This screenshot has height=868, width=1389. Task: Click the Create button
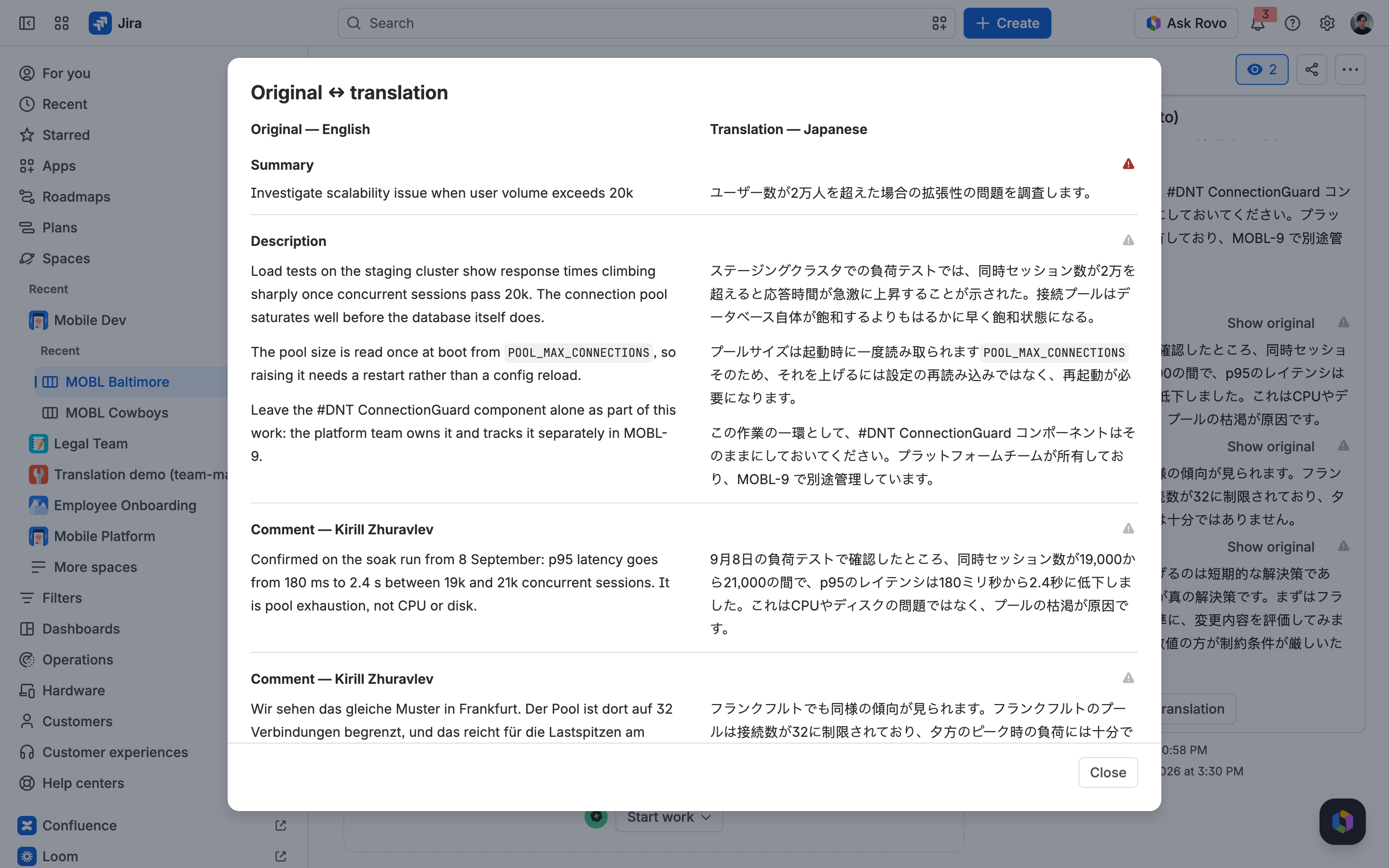[x=1007, y=23]
